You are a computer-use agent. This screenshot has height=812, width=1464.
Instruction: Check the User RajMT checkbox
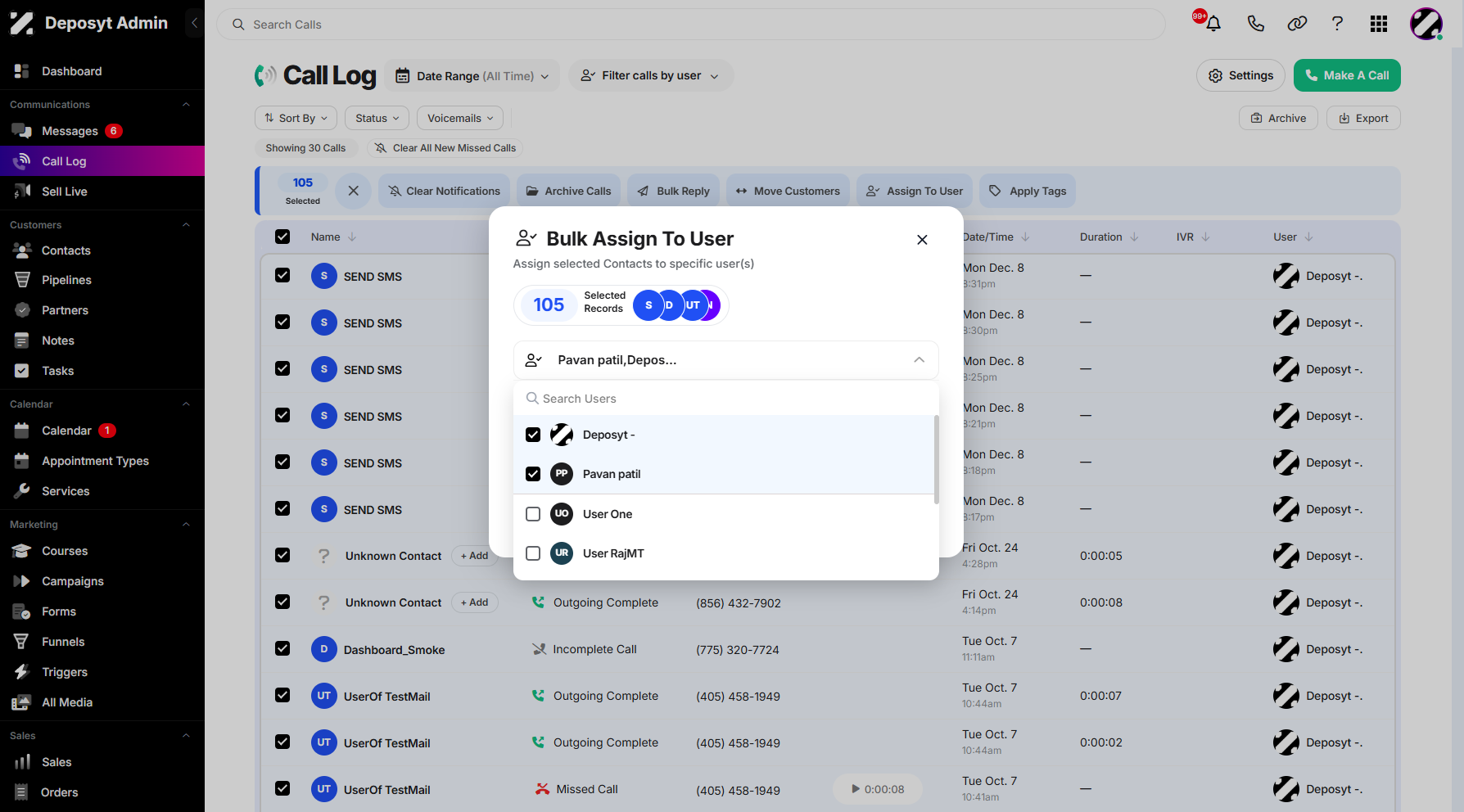pyautogui.click(x=533, y=553)
